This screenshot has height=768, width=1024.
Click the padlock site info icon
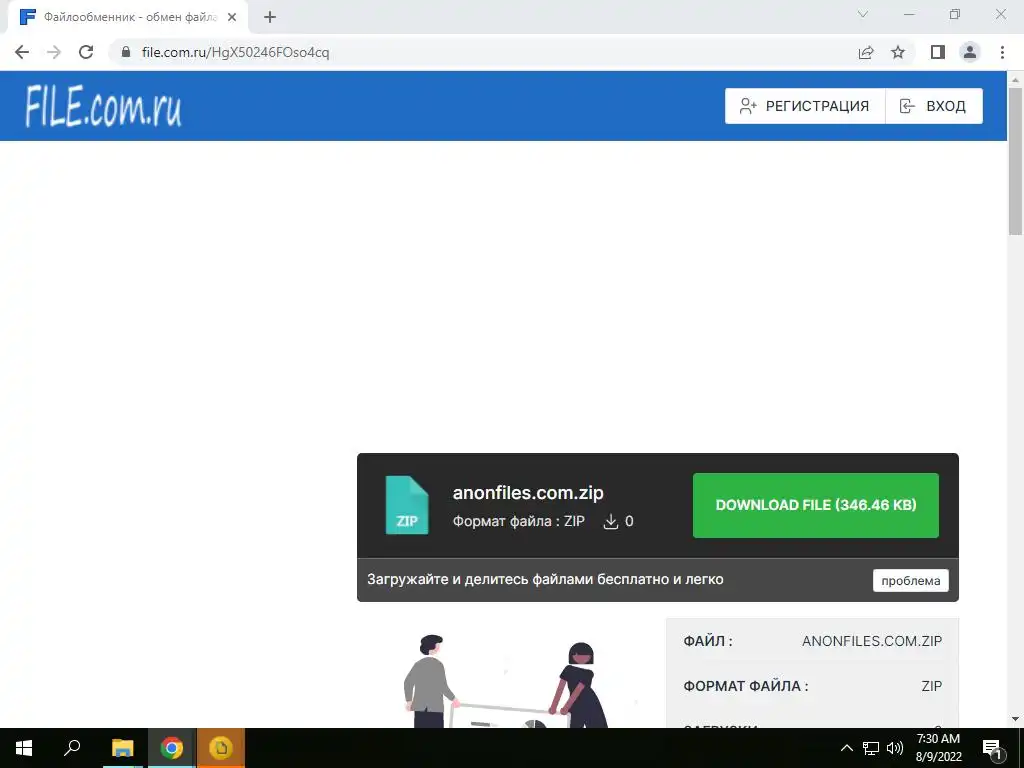tap(126, 52)
